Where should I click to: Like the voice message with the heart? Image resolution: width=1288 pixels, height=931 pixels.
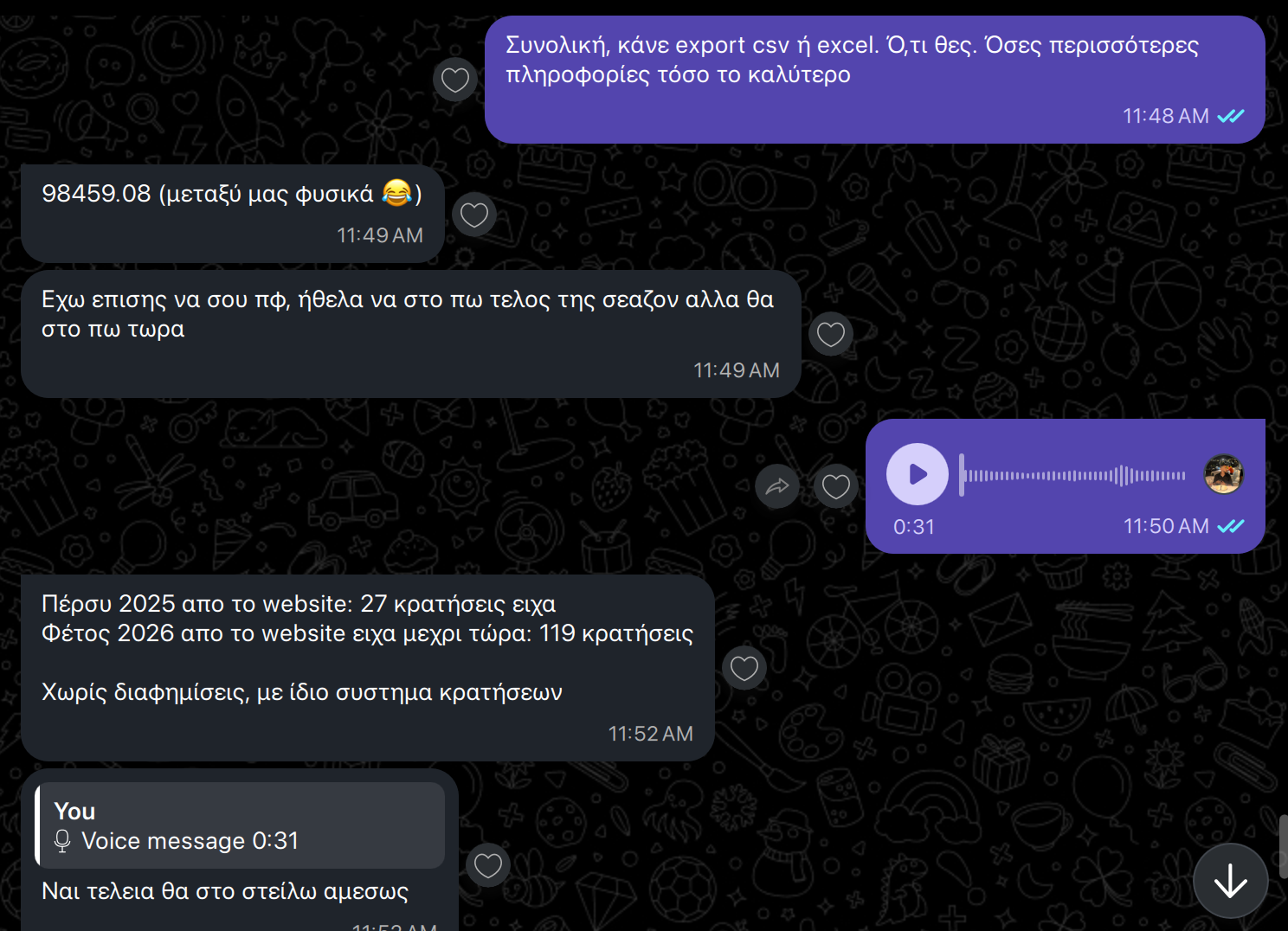[x=836, y=486]
